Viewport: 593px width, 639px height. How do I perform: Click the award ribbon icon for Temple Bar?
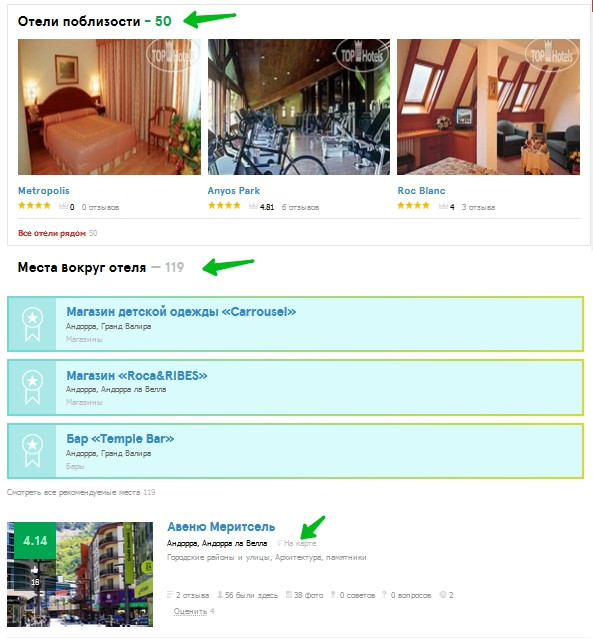tap(32, 450)
